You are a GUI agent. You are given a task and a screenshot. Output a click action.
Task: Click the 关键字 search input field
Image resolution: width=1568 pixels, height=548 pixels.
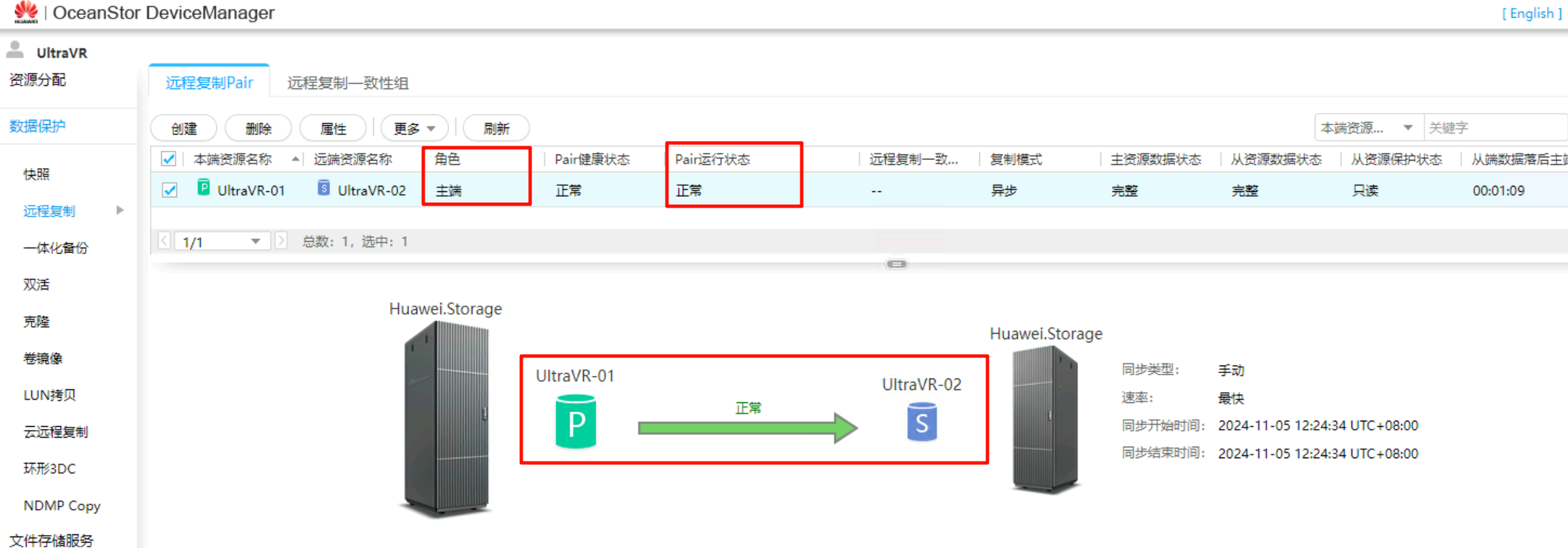(x=1494, y=128)
